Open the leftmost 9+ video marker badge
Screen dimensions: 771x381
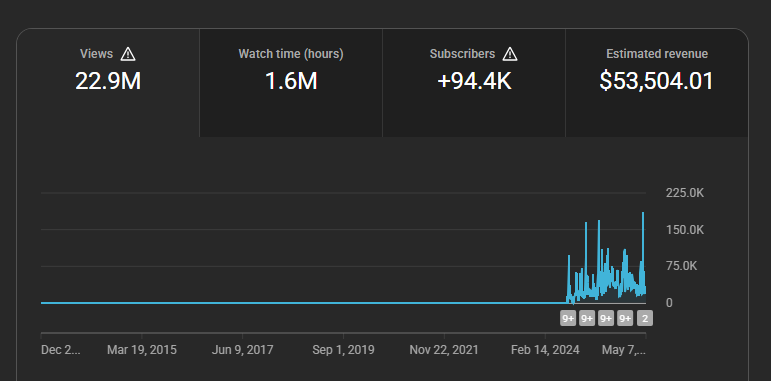coord(568,319)
